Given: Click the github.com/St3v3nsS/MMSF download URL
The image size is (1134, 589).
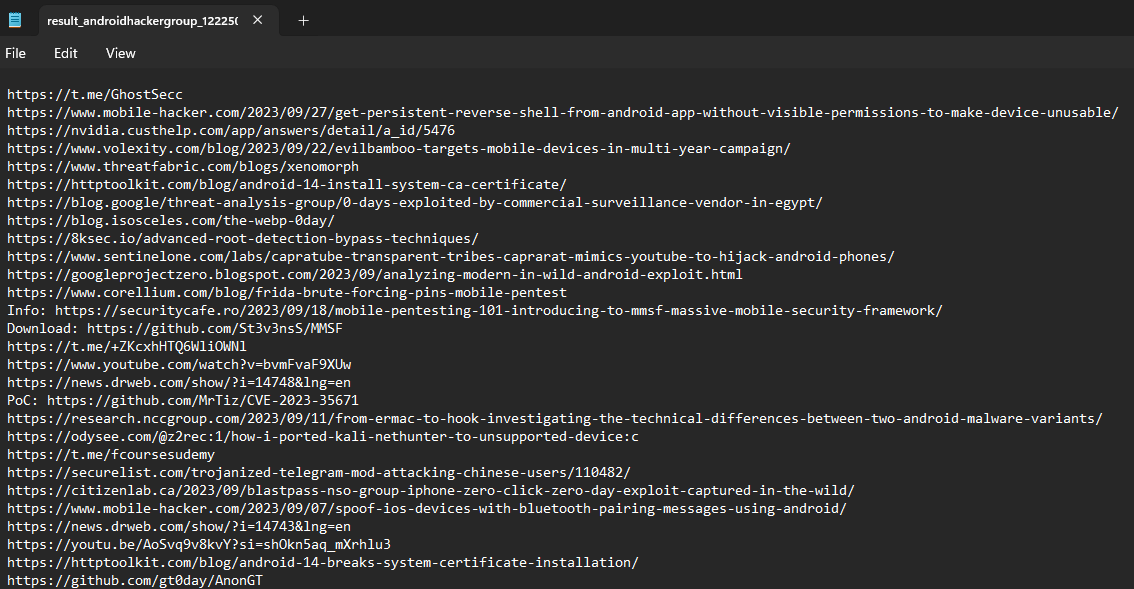Looking at the screenshot, I should (x=215, y=329).
